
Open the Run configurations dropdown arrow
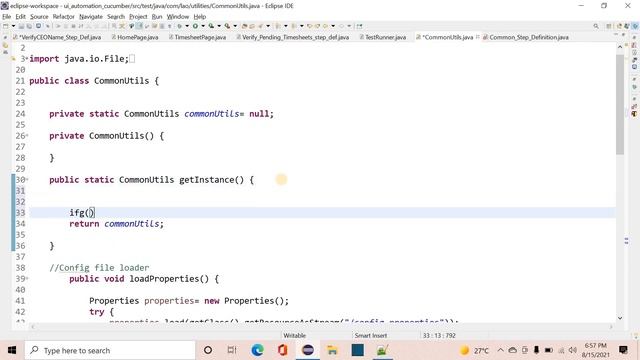[x=203, y=26]
